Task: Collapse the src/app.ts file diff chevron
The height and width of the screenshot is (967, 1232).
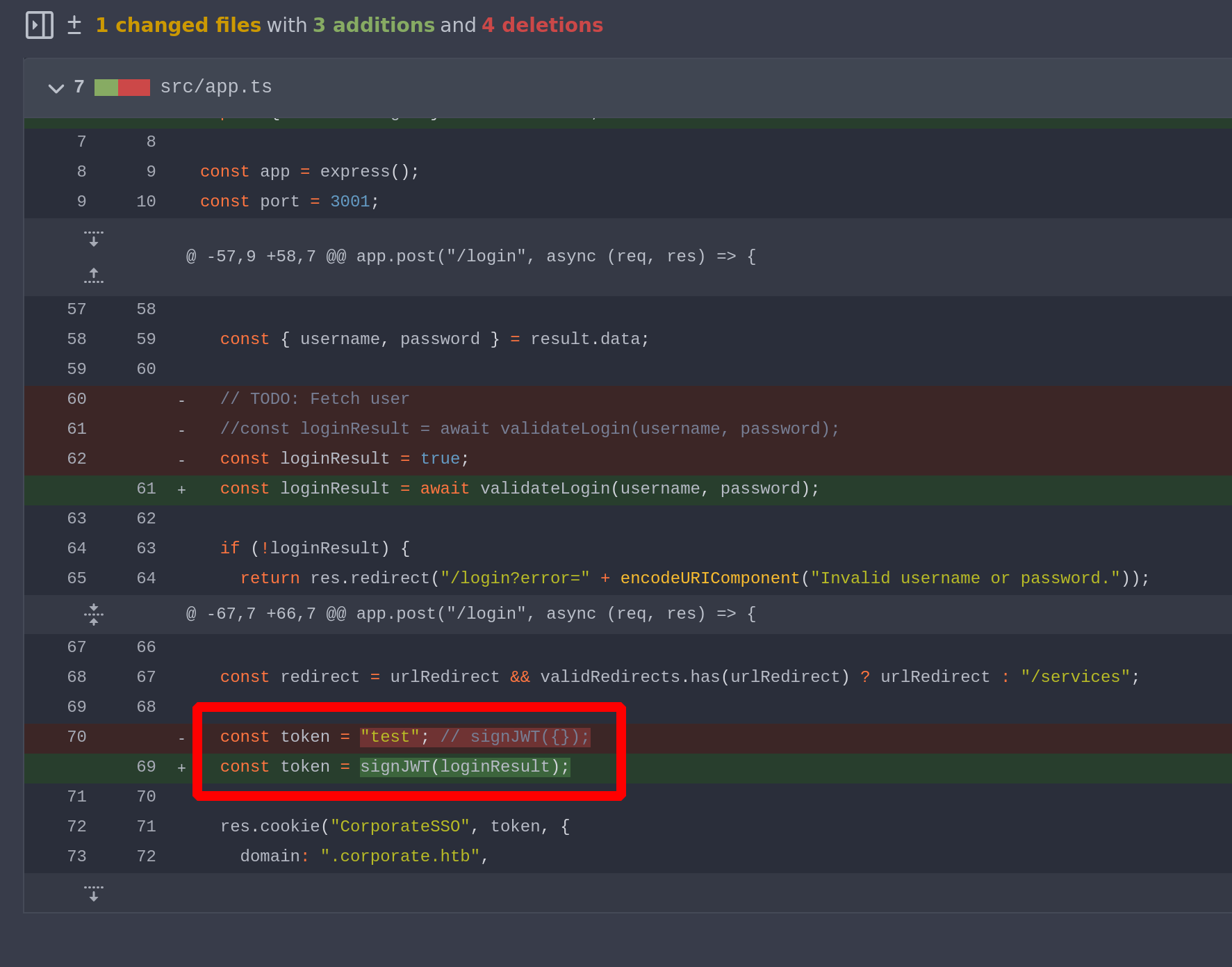Action: pyautogui.click(x=56, y=88)
